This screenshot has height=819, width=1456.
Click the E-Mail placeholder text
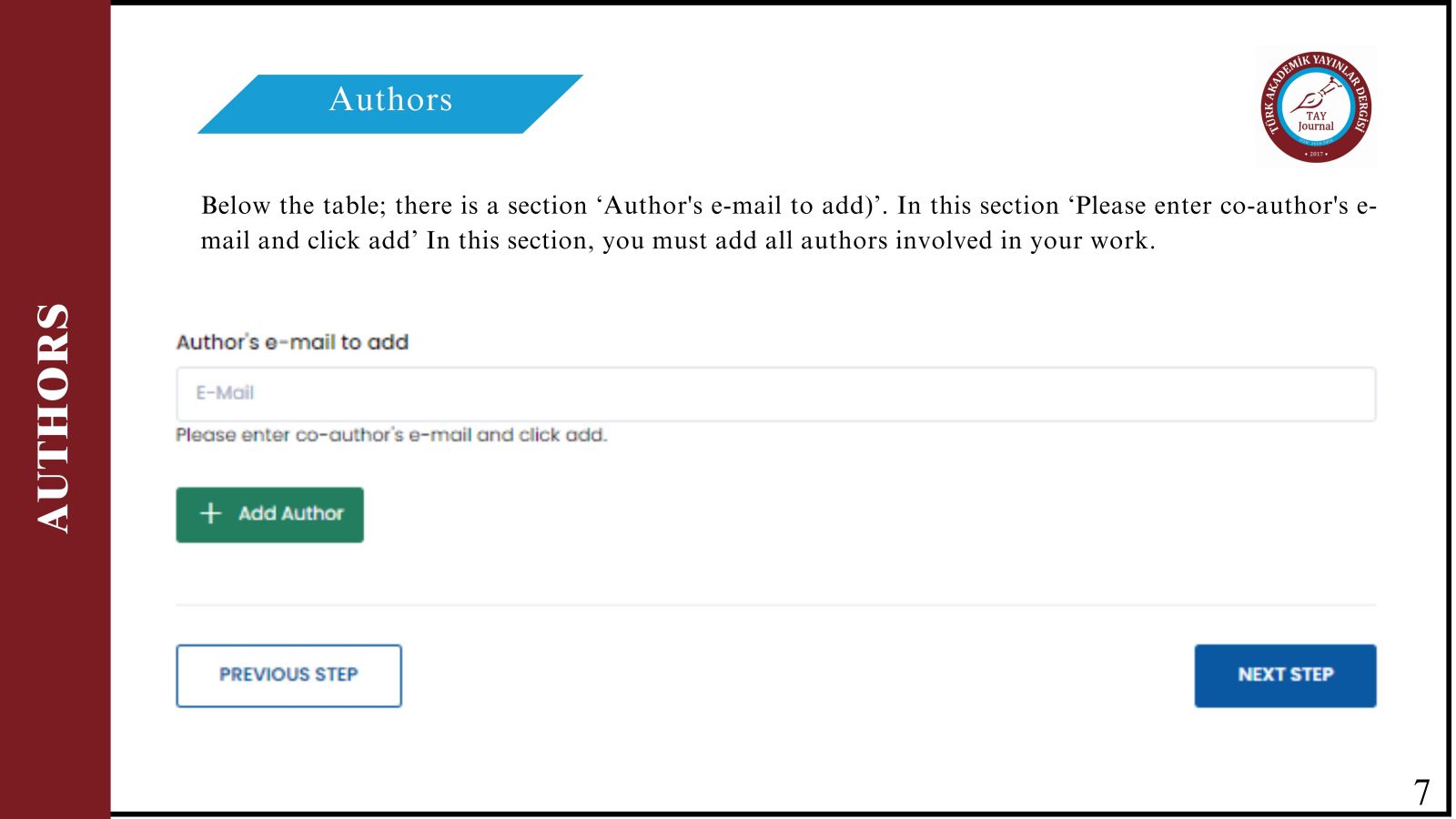tap(225, 393)
